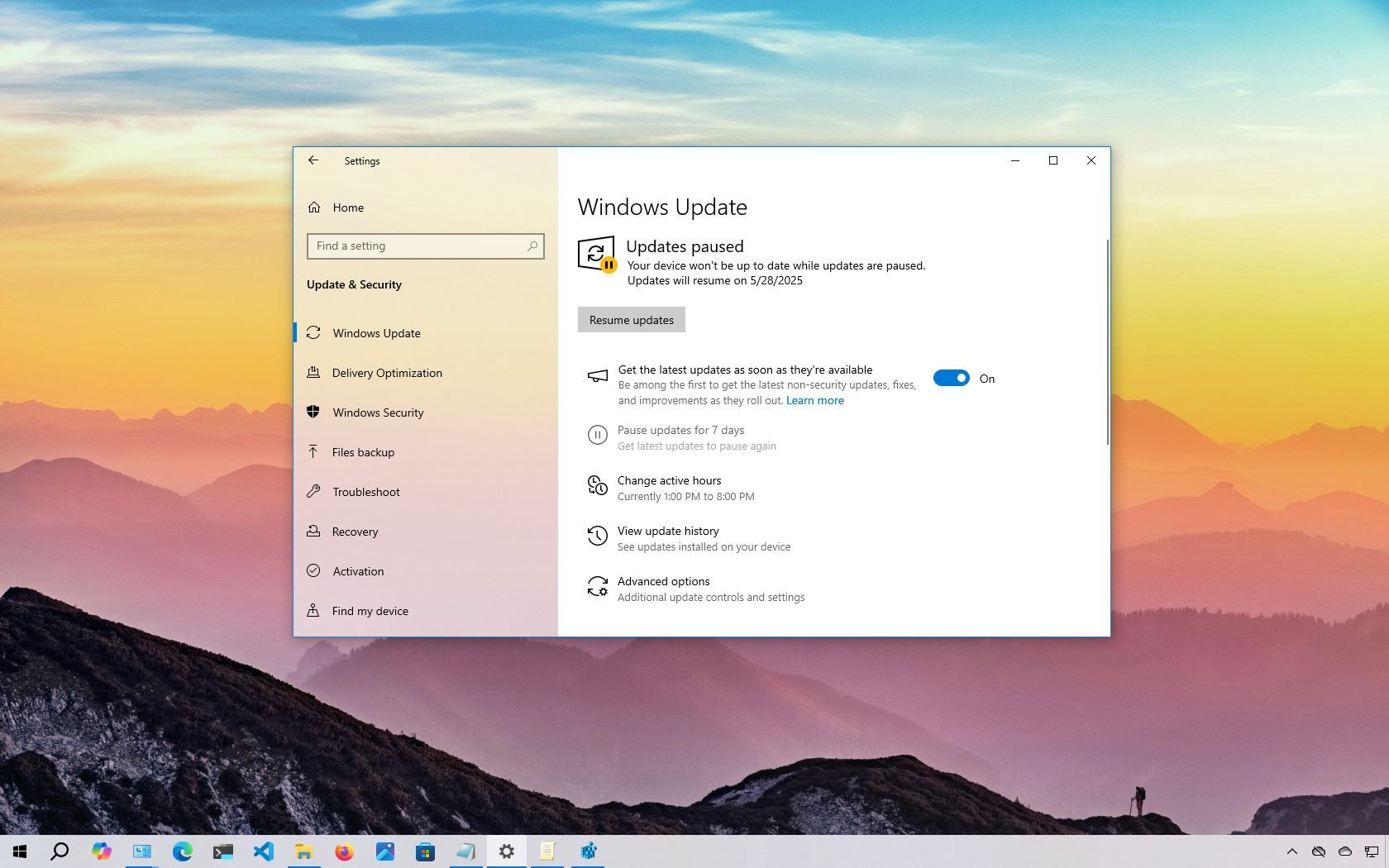Click the Change active hours clock icon
The width and height of the screenshot is (1389, 868).
click(597, 487)
